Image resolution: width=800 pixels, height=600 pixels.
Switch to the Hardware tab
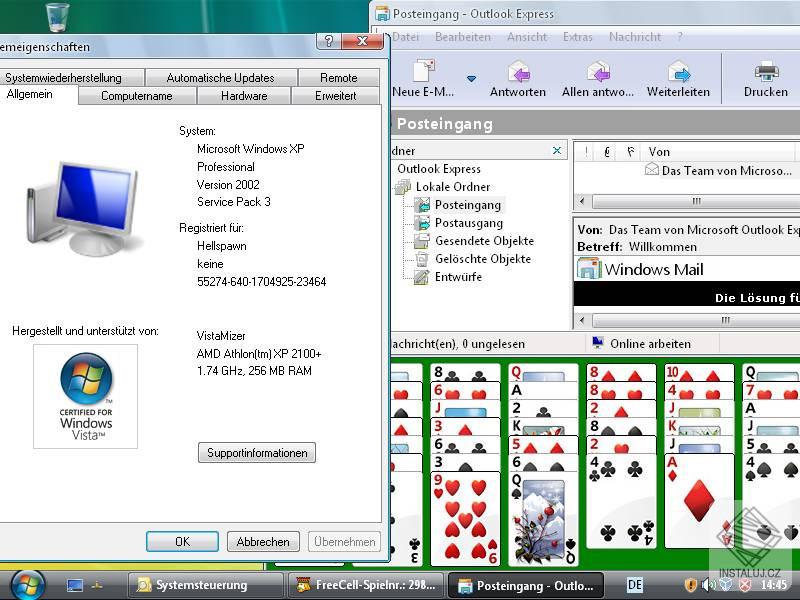[243, 95]
